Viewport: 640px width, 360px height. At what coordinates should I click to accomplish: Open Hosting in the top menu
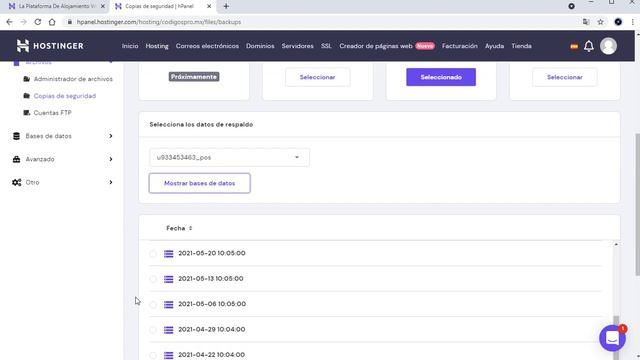point(157,46)
